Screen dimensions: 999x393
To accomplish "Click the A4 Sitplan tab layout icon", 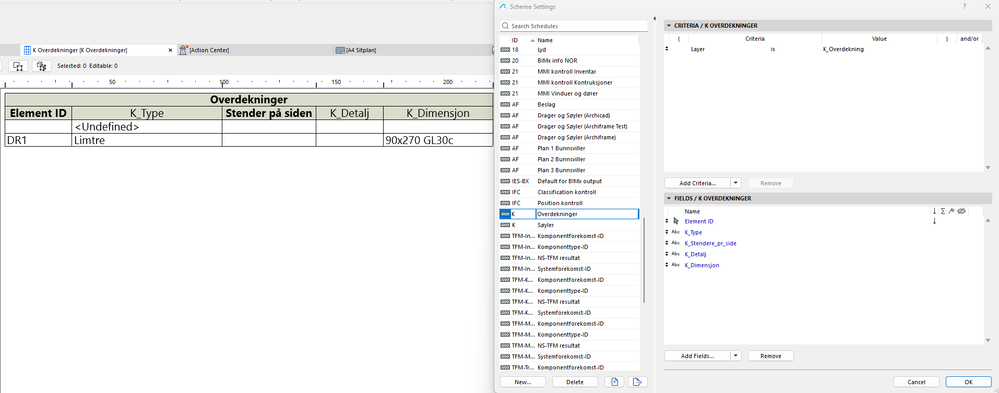I will 340,50.
